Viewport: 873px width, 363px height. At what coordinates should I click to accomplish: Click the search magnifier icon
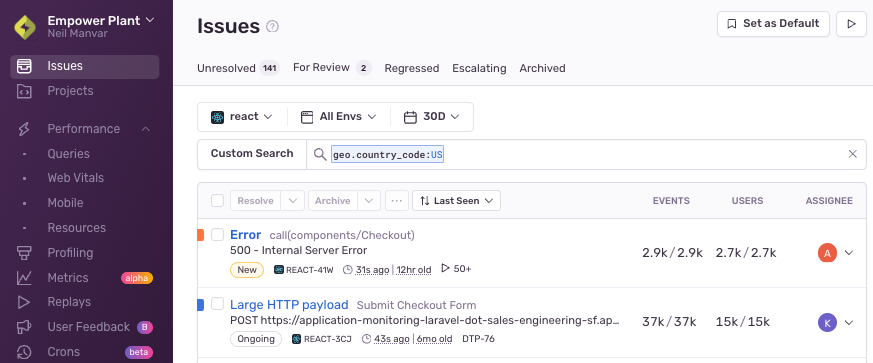(x=320, y=154)
